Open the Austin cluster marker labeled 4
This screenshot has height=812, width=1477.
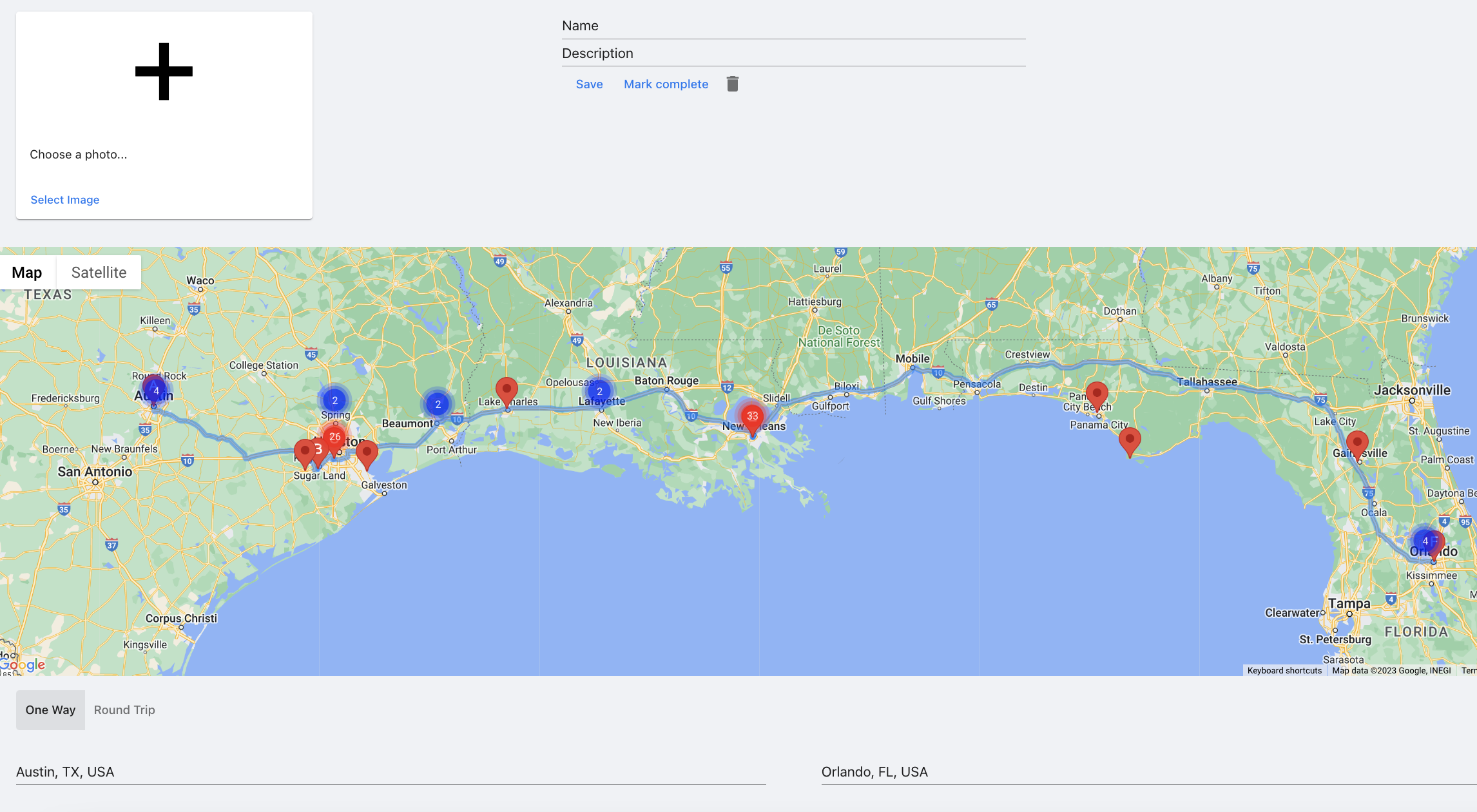[155, 391]
